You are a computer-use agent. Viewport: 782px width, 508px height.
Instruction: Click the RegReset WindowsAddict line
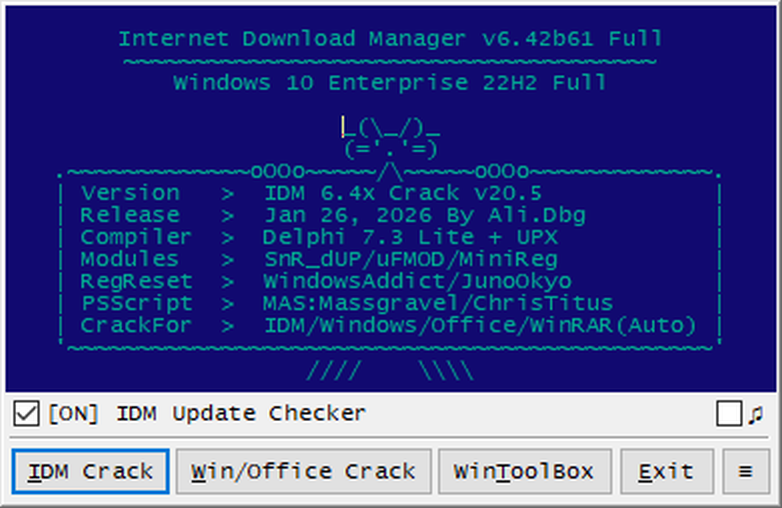click(x=390, y=281)
